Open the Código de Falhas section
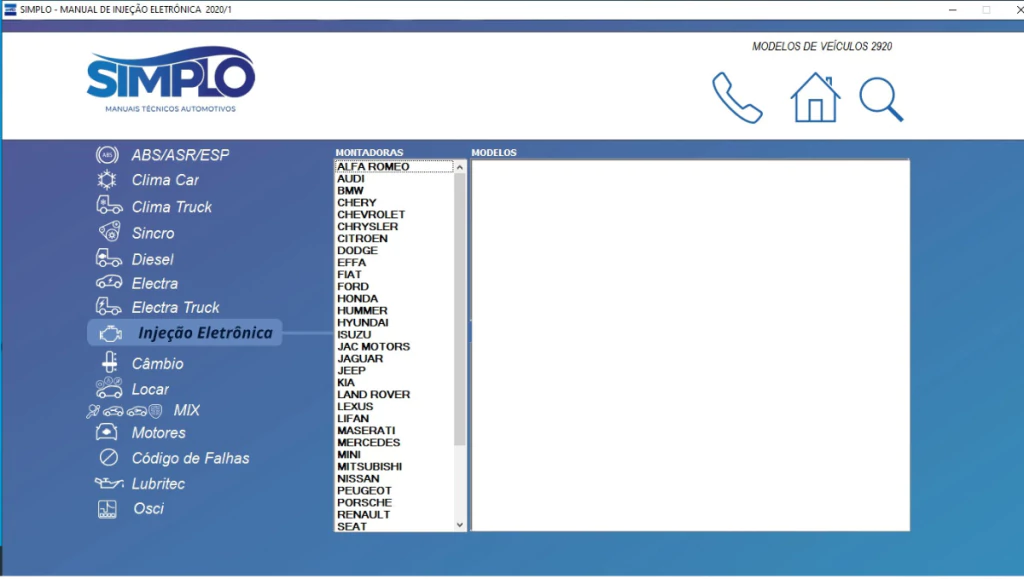 pos(191,458)
